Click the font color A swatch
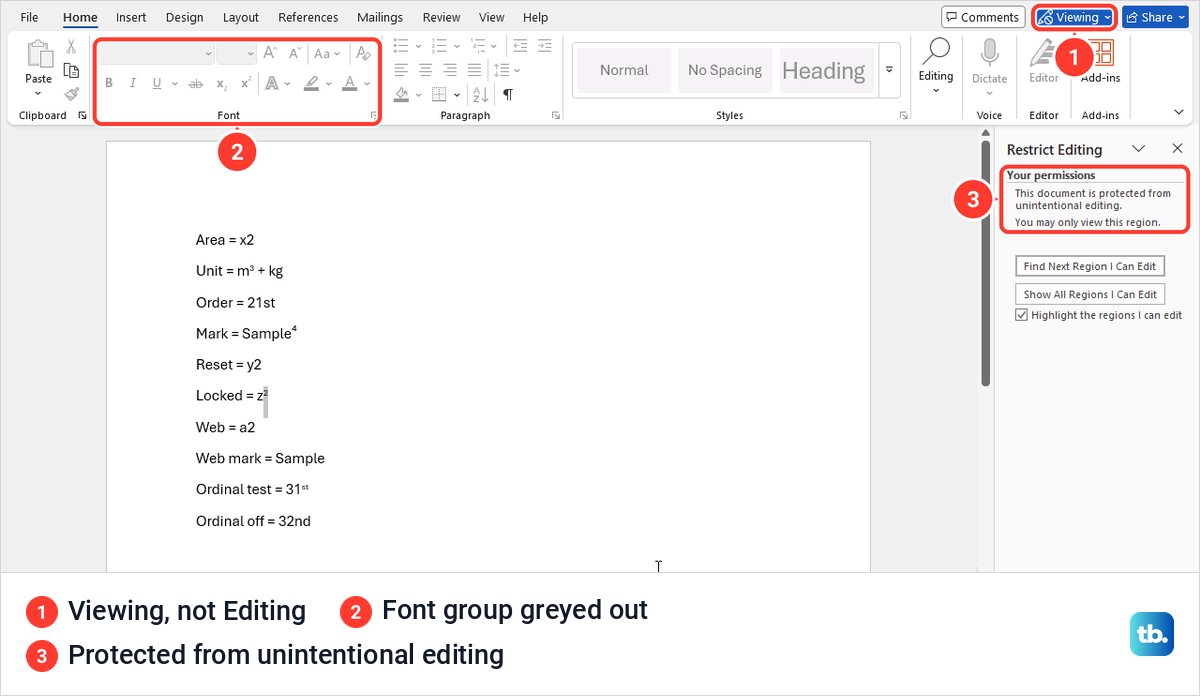1200x696 pixels. point(349,84)
